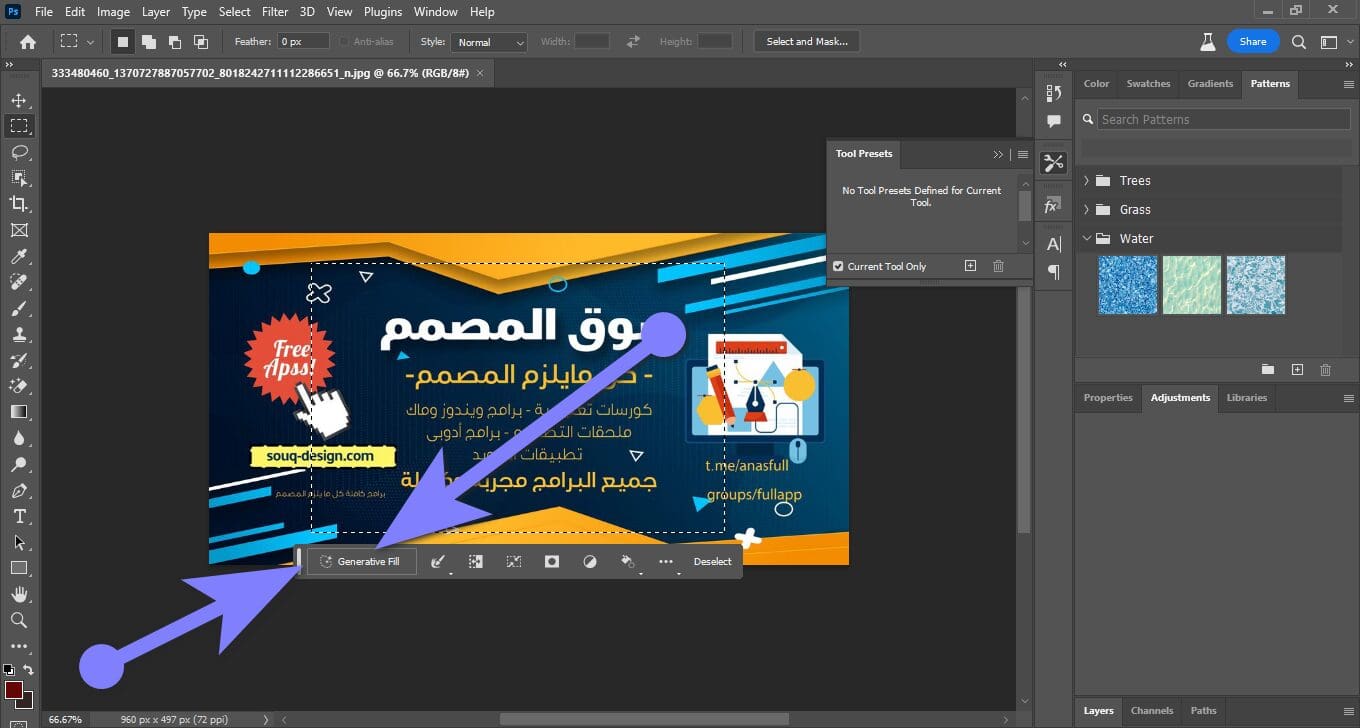Select the Dodge tool

(19, 464)
